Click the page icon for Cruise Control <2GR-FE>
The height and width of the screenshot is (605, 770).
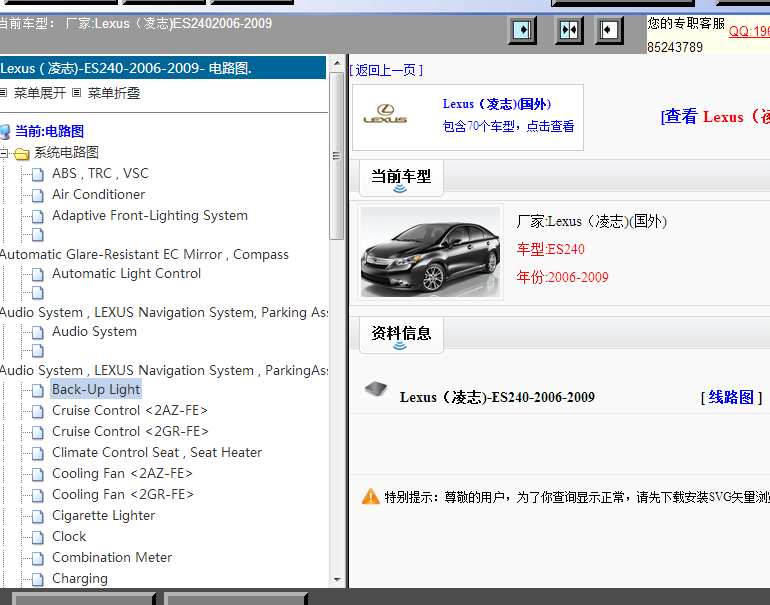click(38, 433)
